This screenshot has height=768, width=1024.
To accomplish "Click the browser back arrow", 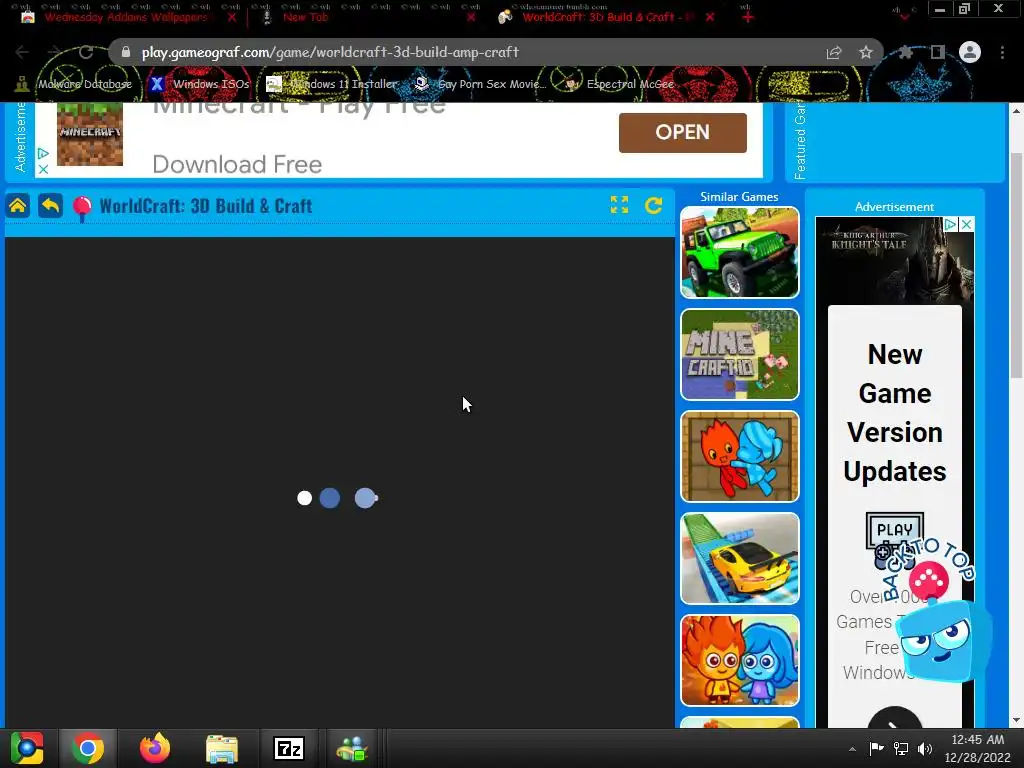I will click(22, 52).
